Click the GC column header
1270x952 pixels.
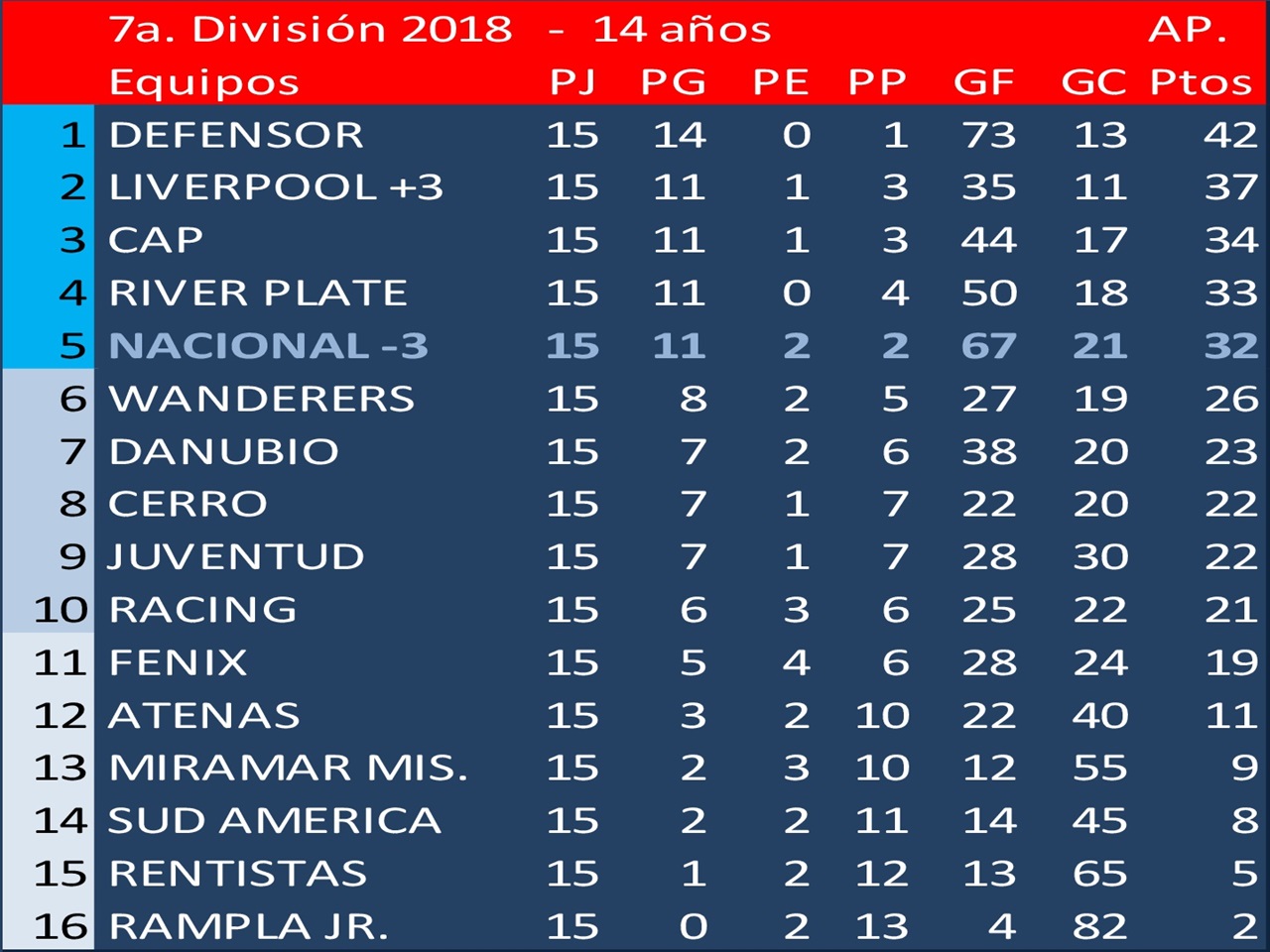point(1093,81)
